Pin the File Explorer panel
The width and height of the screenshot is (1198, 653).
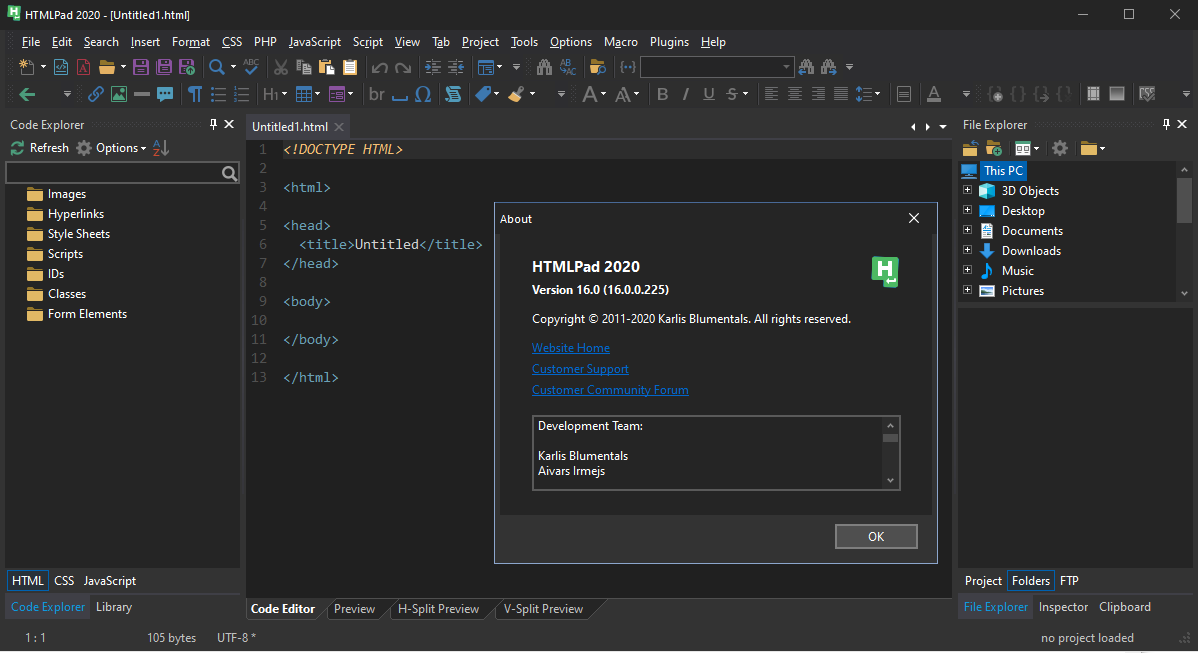[x=1166, y=124]
